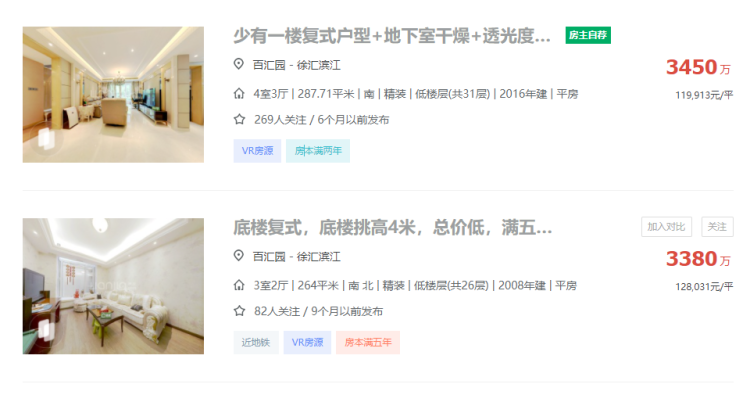
Task: Open VR badge on second listing photo
Action: pos(45,330)
